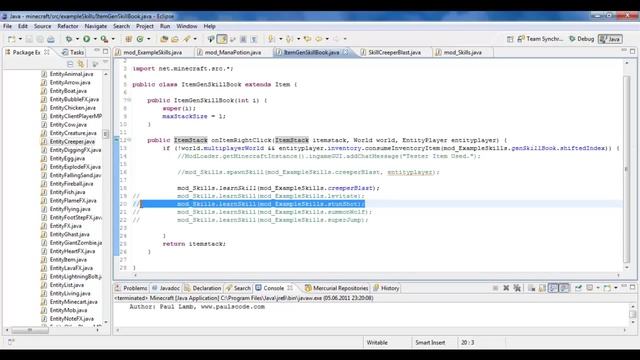640x360 pixels.
Task: Click Remove Launch X icon in Console
Action: click(x=506, y=288)
